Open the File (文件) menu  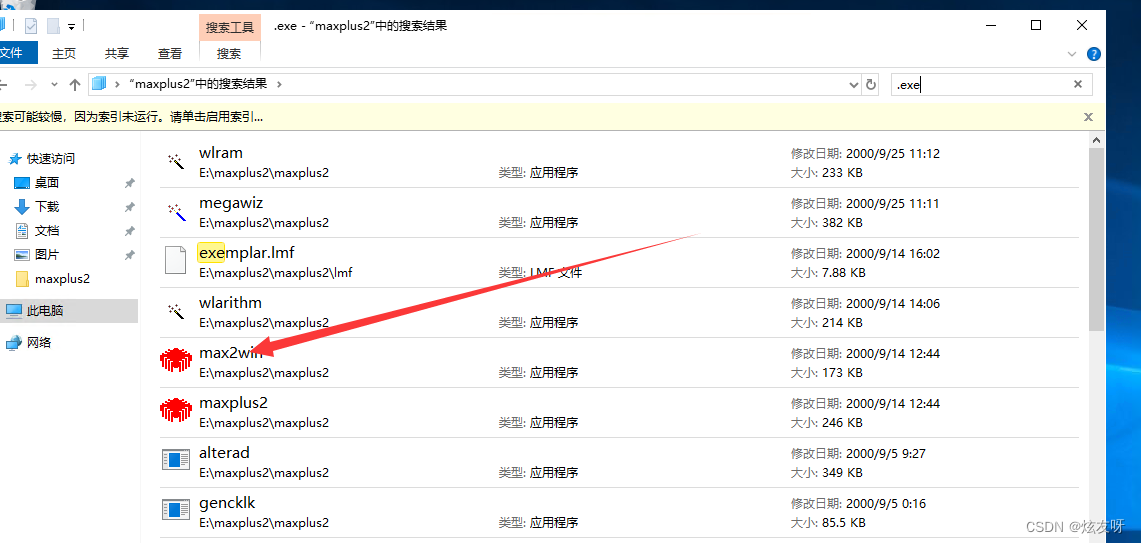tap(10, 53)
